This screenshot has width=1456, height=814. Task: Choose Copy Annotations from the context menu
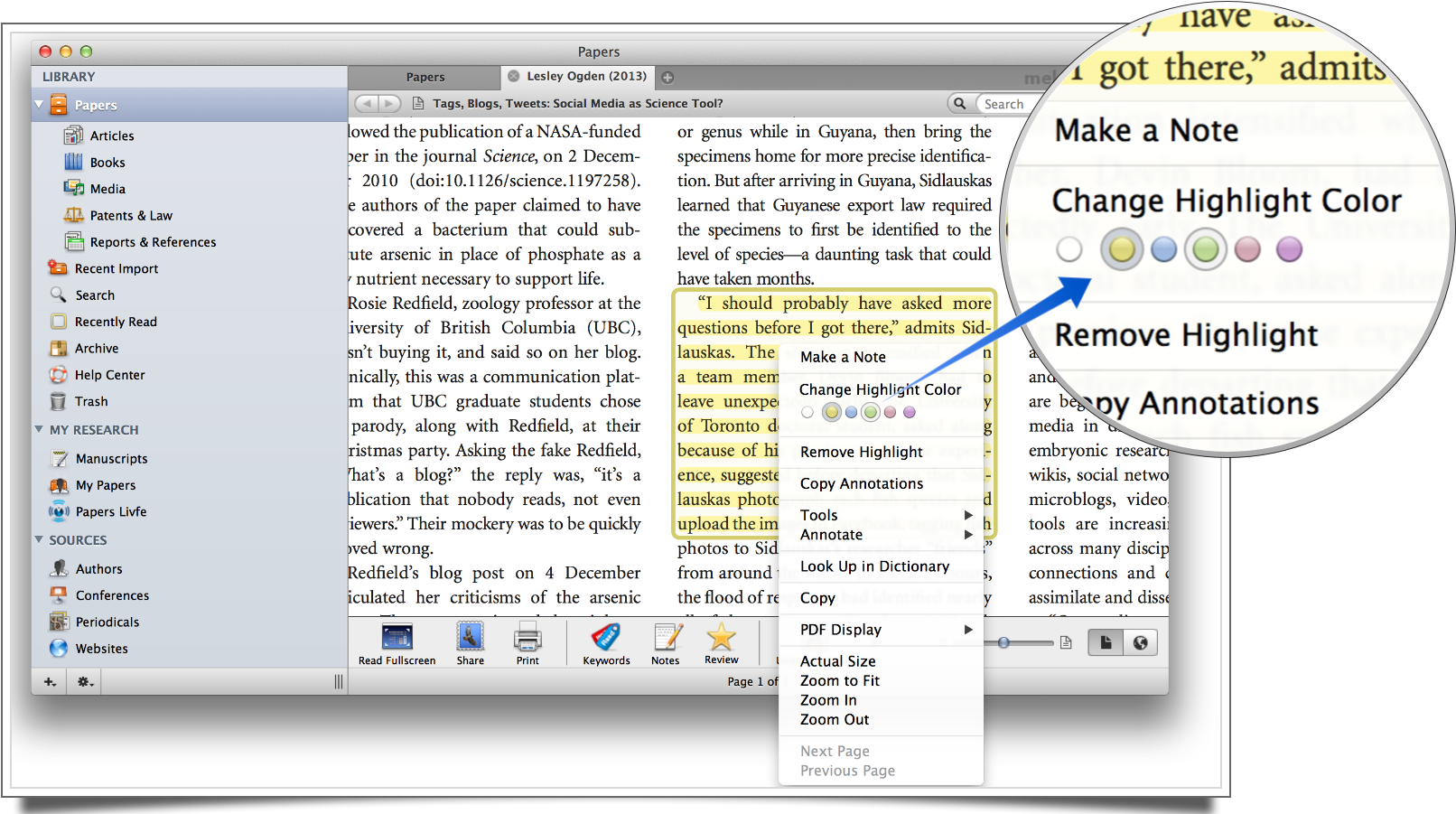(861, 483)
